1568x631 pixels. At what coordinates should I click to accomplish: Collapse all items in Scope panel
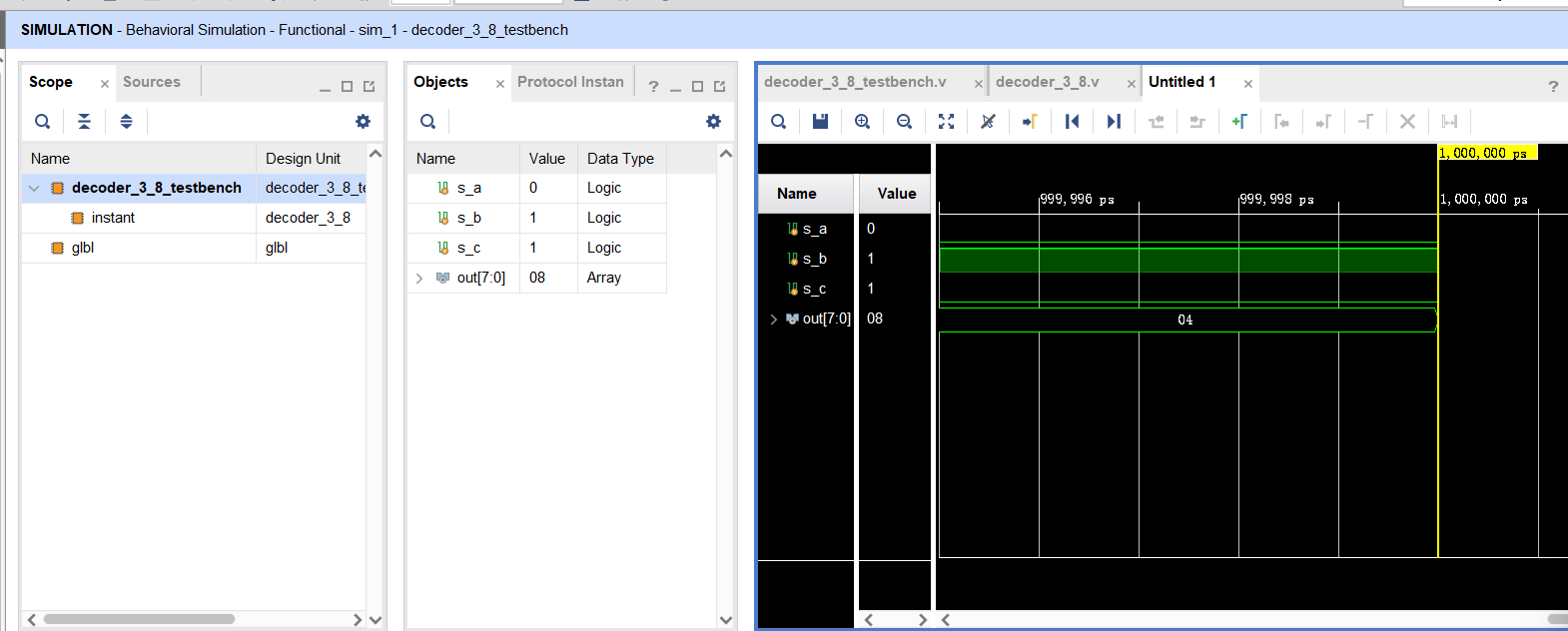84,121
